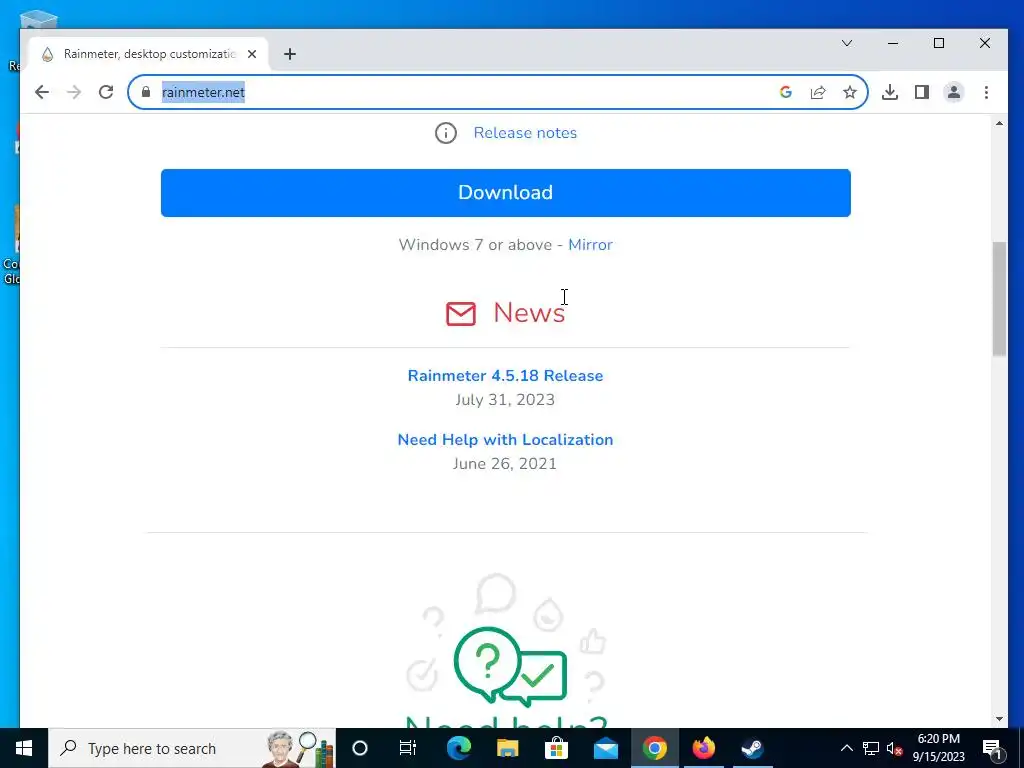Open the taskbar clock and calendar
Screen dimensions: 1024x768
(x=938, y=748)
